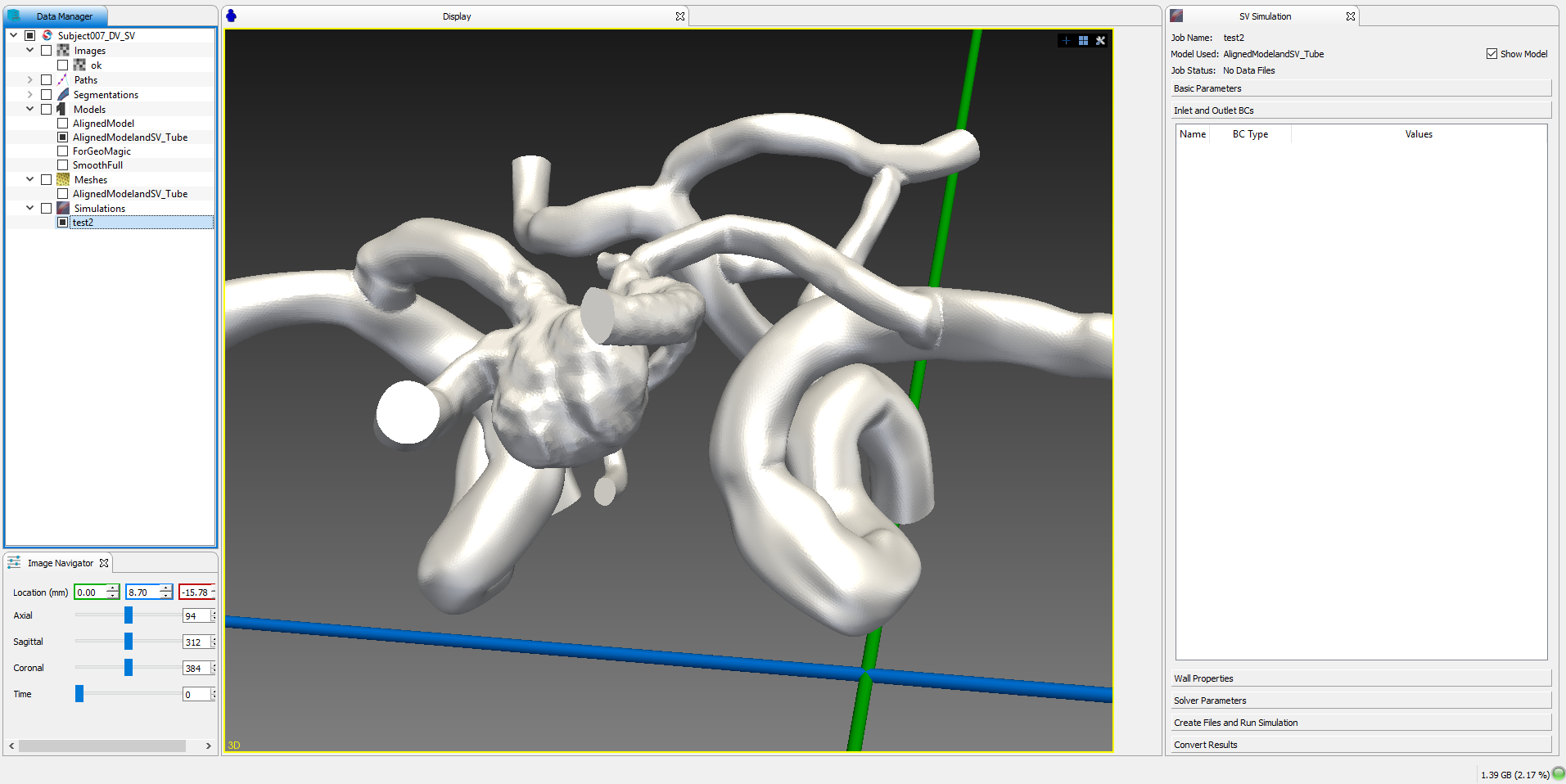Image resolution: width=1566 pixels, height=784 pixels.
Task: Click the Display tab icon
Action: [231, 16]
